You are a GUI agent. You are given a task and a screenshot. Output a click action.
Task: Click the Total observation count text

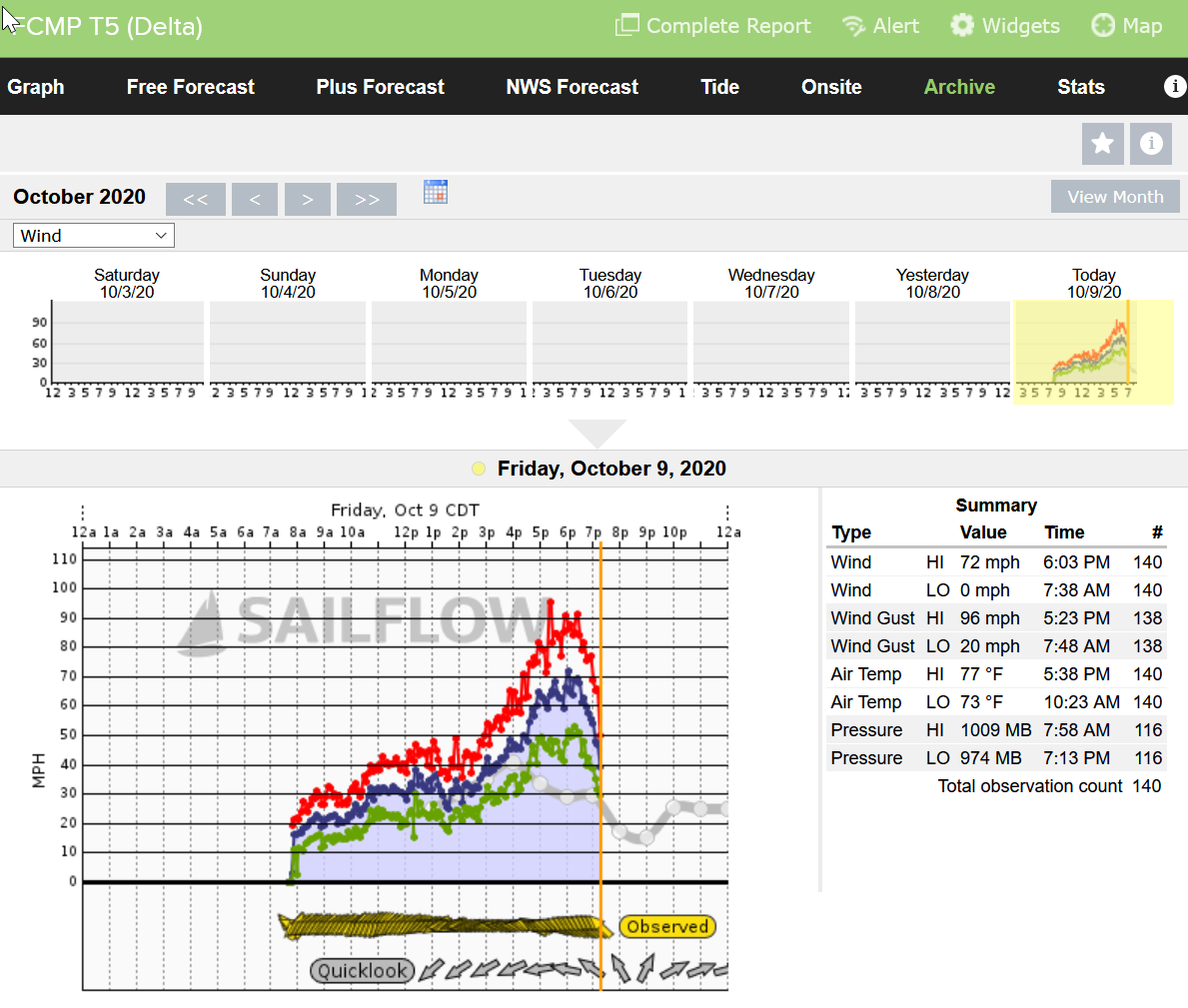[x=1030, y=787]
